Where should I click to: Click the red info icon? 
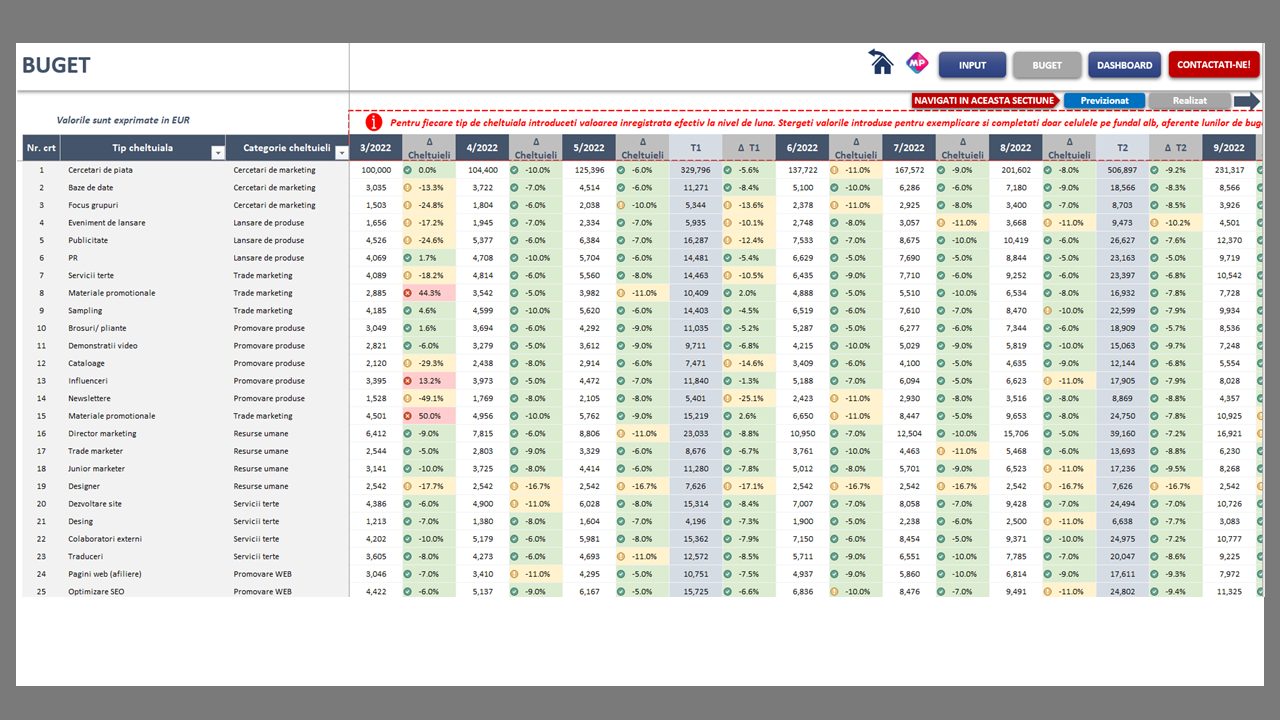click(374, 122)
